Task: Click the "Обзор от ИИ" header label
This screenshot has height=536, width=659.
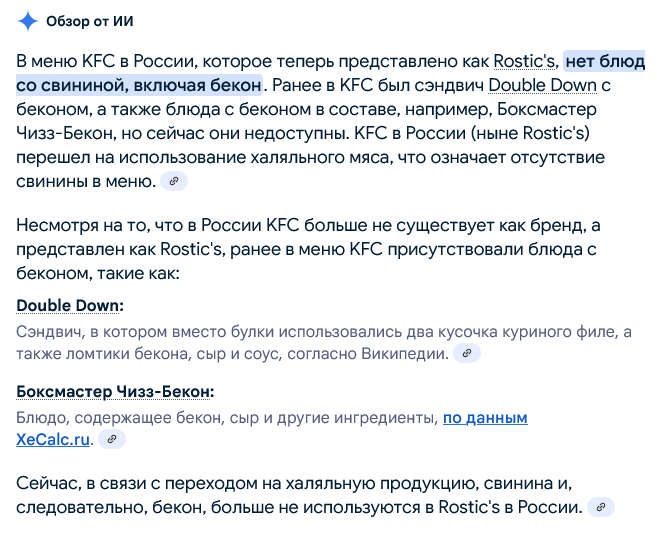Action: click(90, 21)
